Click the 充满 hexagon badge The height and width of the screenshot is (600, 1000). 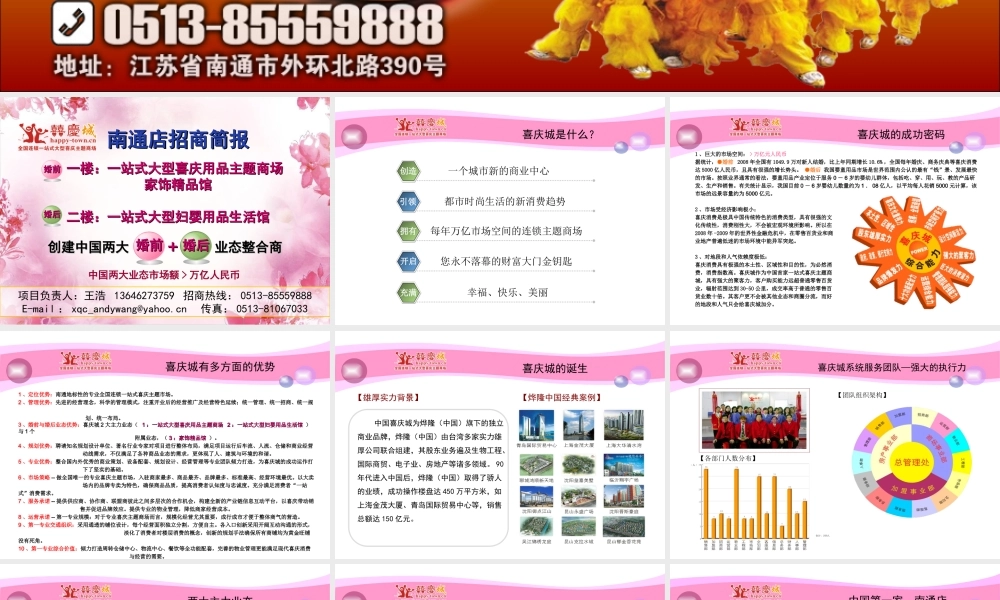pyautogui.click(x=409, y=290)
